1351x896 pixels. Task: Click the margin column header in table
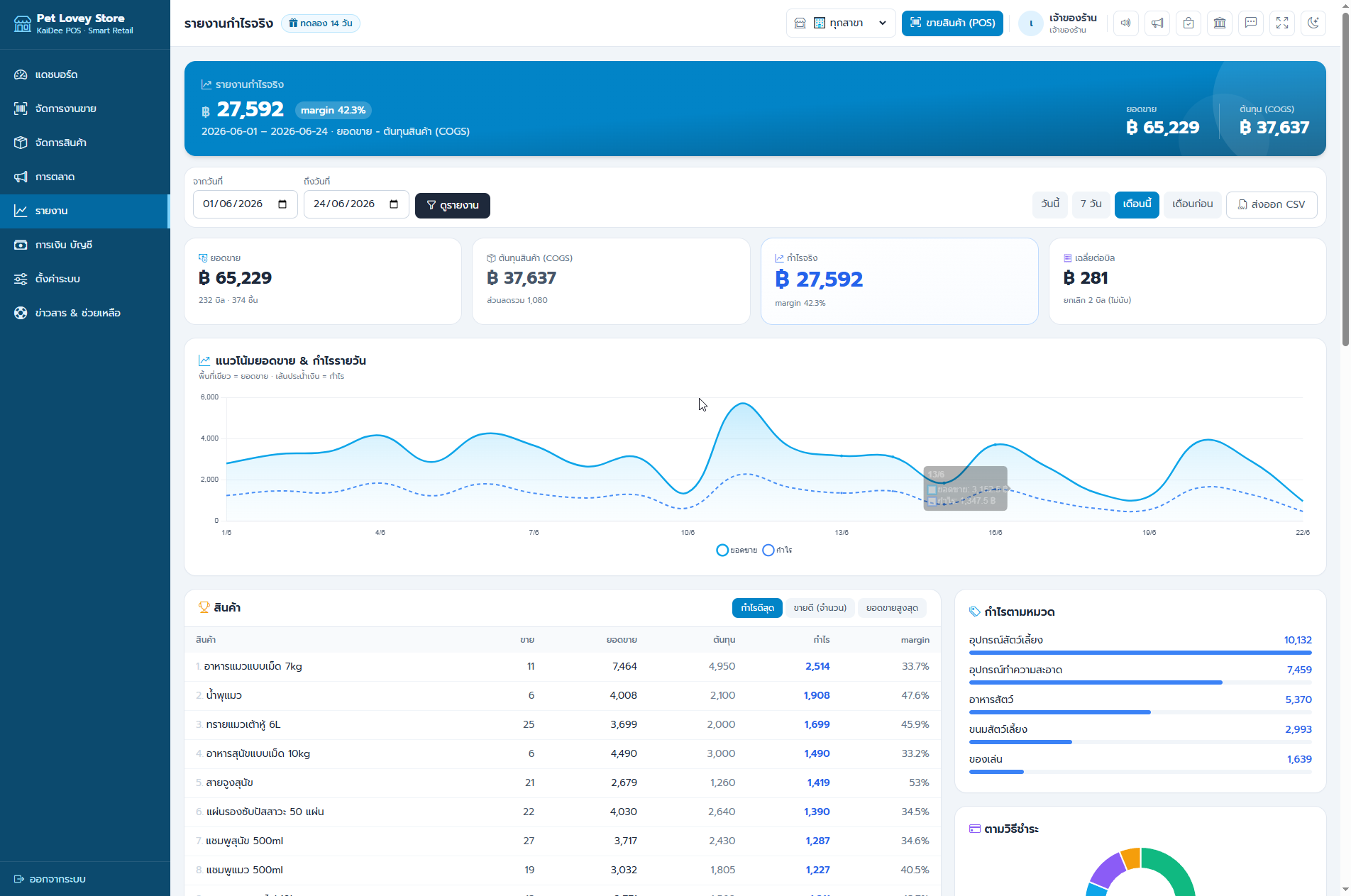tap(915, 640)
